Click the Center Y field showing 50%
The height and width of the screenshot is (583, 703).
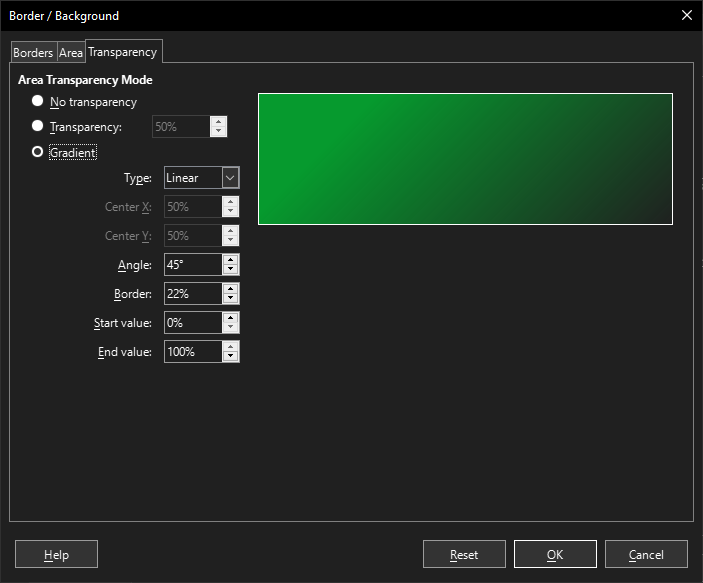pos(193,235)
